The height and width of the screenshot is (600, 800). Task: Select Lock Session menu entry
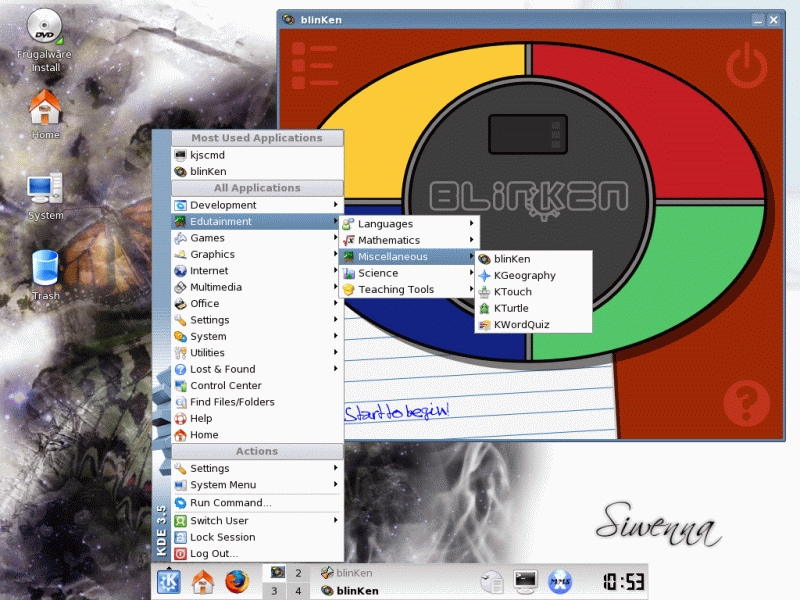[x=257, y=537]
